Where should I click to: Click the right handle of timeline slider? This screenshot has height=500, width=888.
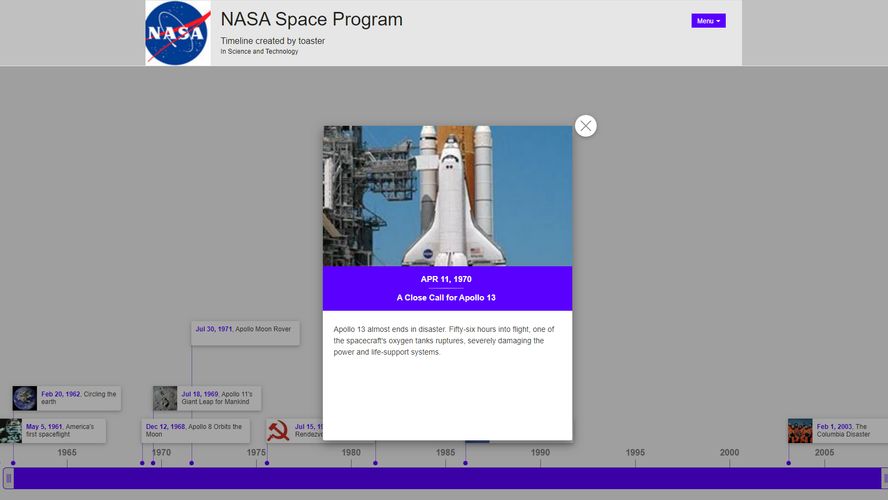(883, 479)
